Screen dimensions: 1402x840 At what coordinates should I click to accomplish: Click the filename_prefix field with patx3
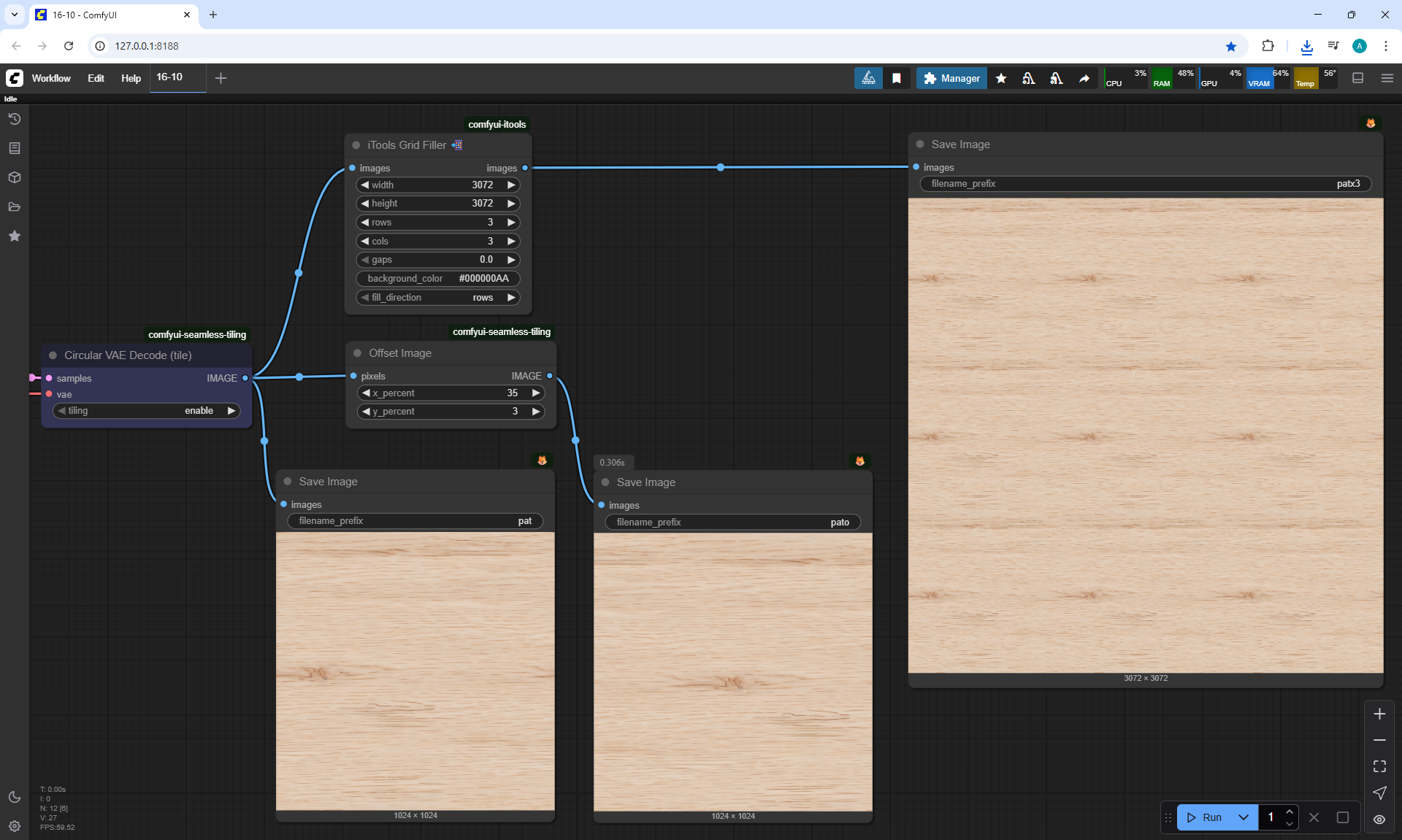(1145, 184)
